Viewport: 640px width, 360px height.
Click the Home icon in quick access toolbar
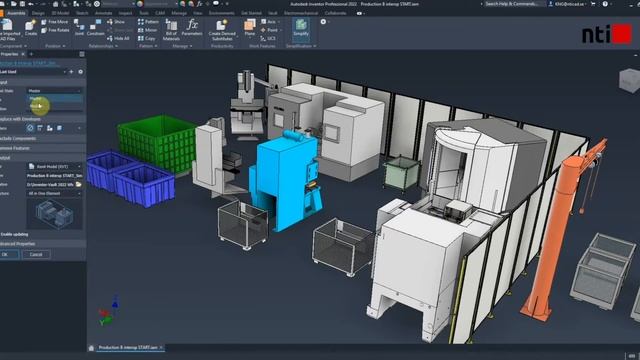pos(56,4)
